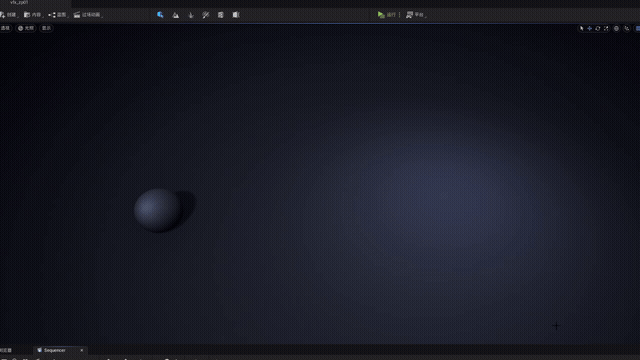Toggle world/local coordinate system globe
This screenshot has width=640, height=360.
pos(616,28)
